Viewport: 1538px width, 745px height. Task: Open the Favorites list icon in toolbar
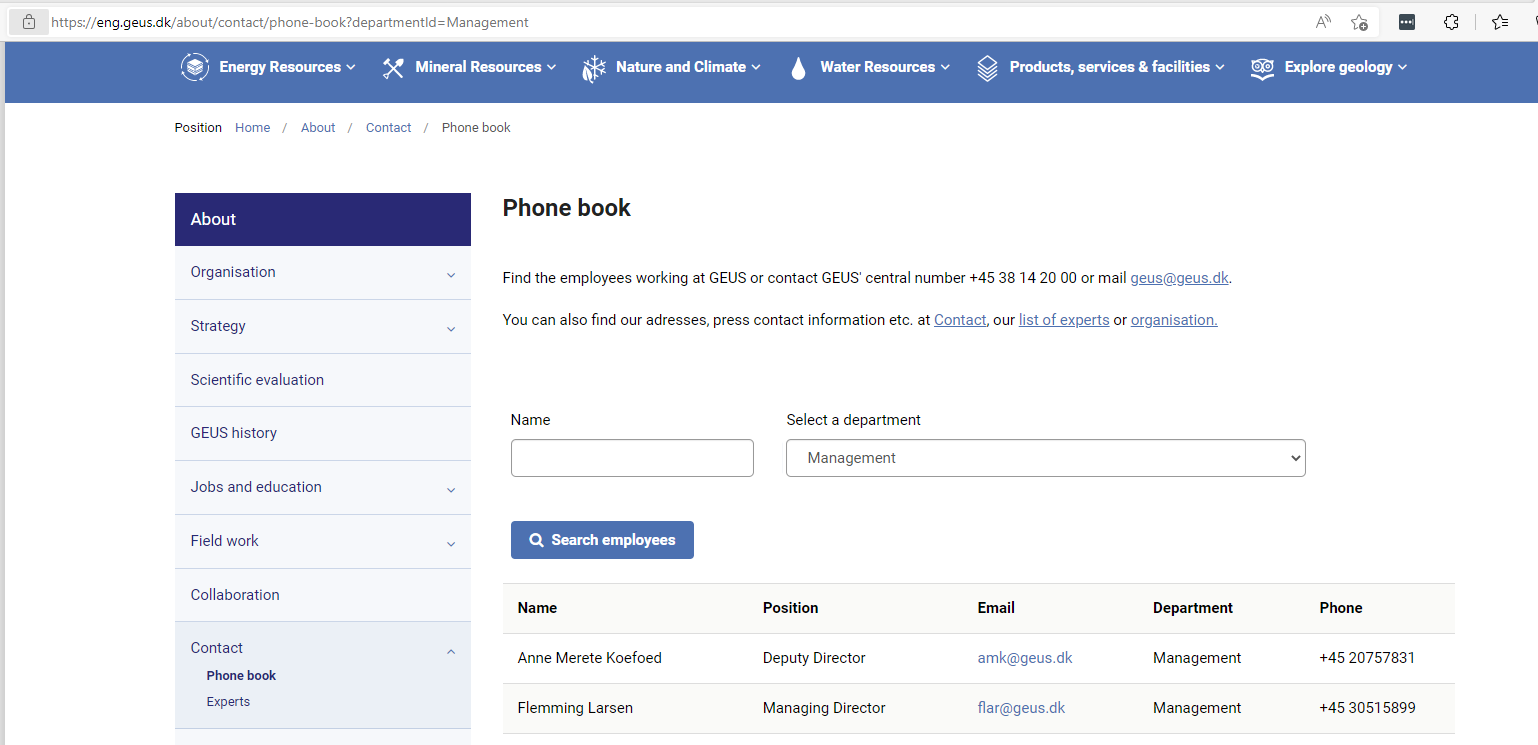(x=1500, y=22)
